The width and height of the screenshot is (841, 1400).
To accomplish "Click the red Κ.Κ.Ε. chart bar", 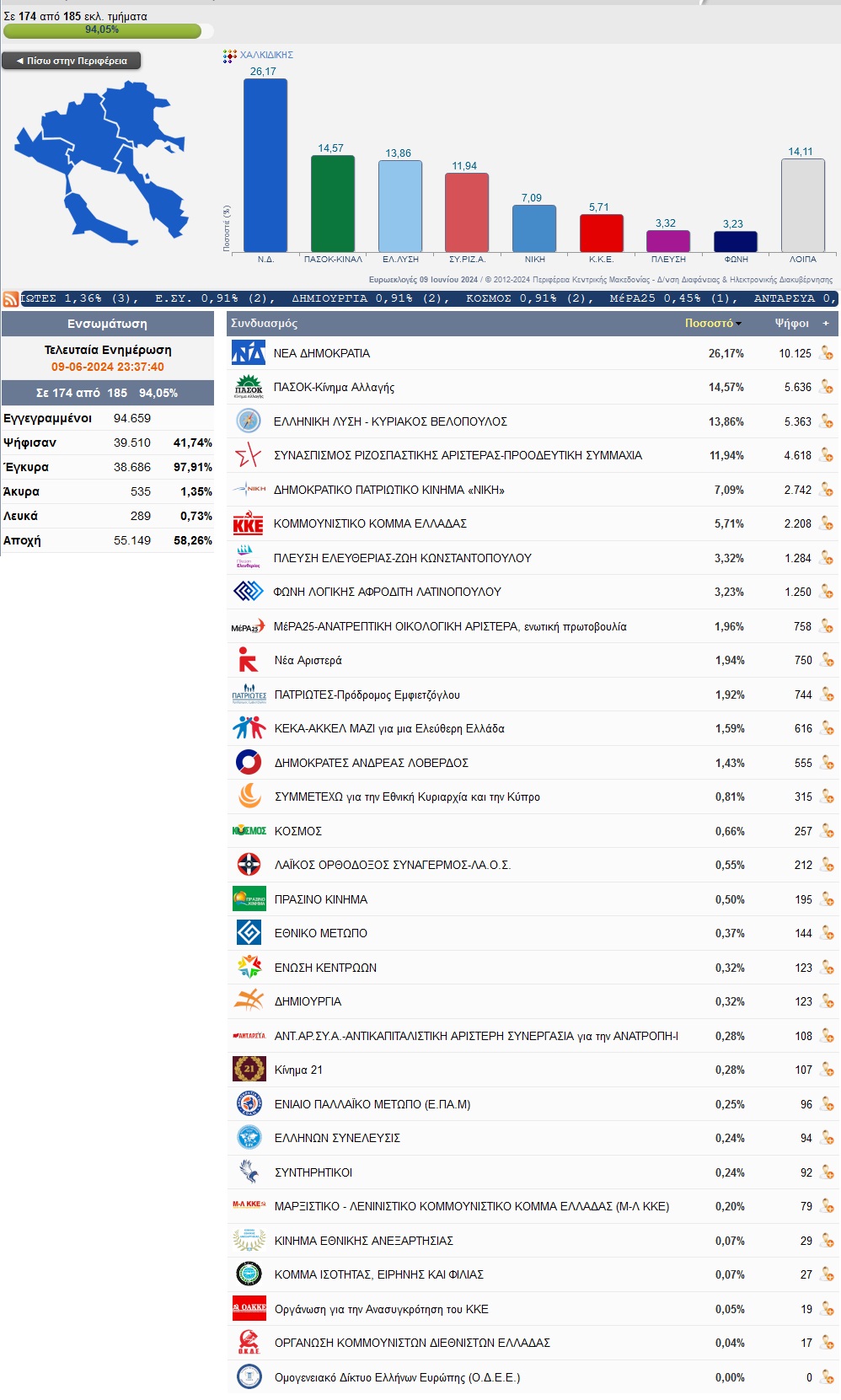I will tap(602, 233).
